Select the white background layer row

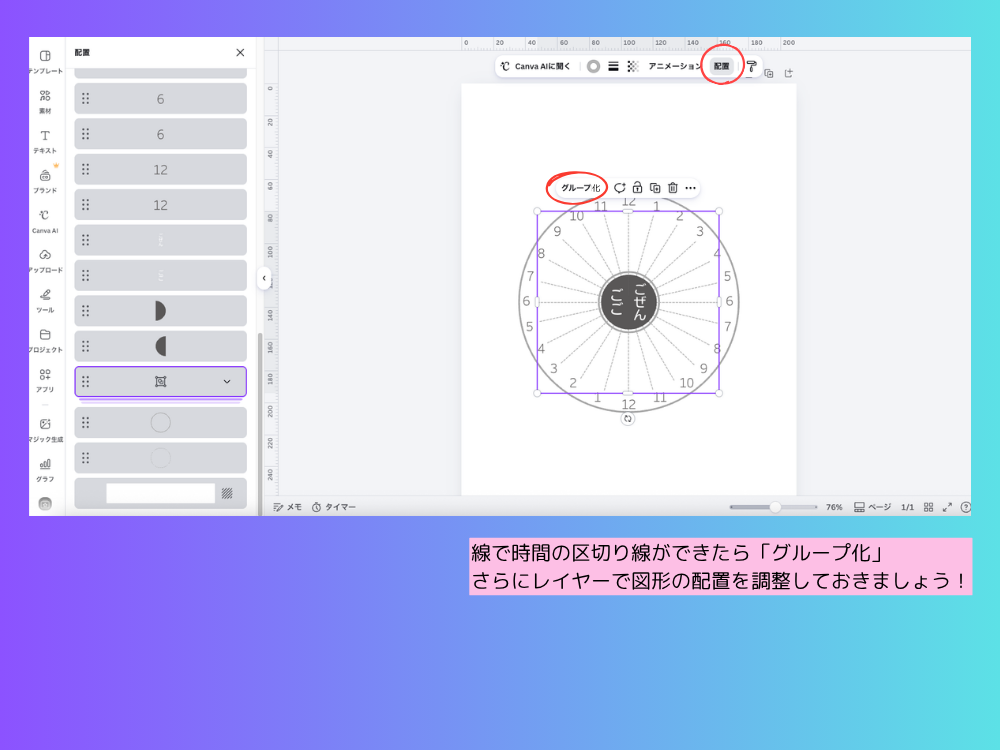[x=161, y=493]
